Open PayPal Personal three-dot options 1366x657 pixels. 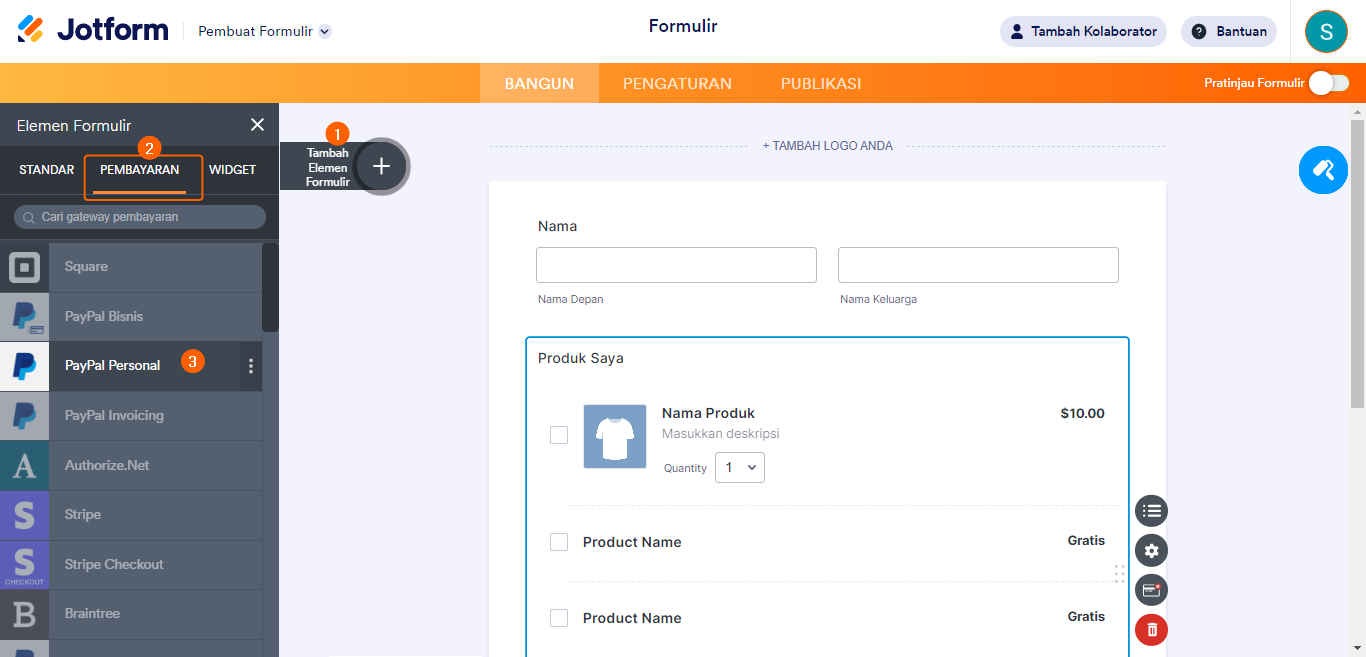click(250, 366)
